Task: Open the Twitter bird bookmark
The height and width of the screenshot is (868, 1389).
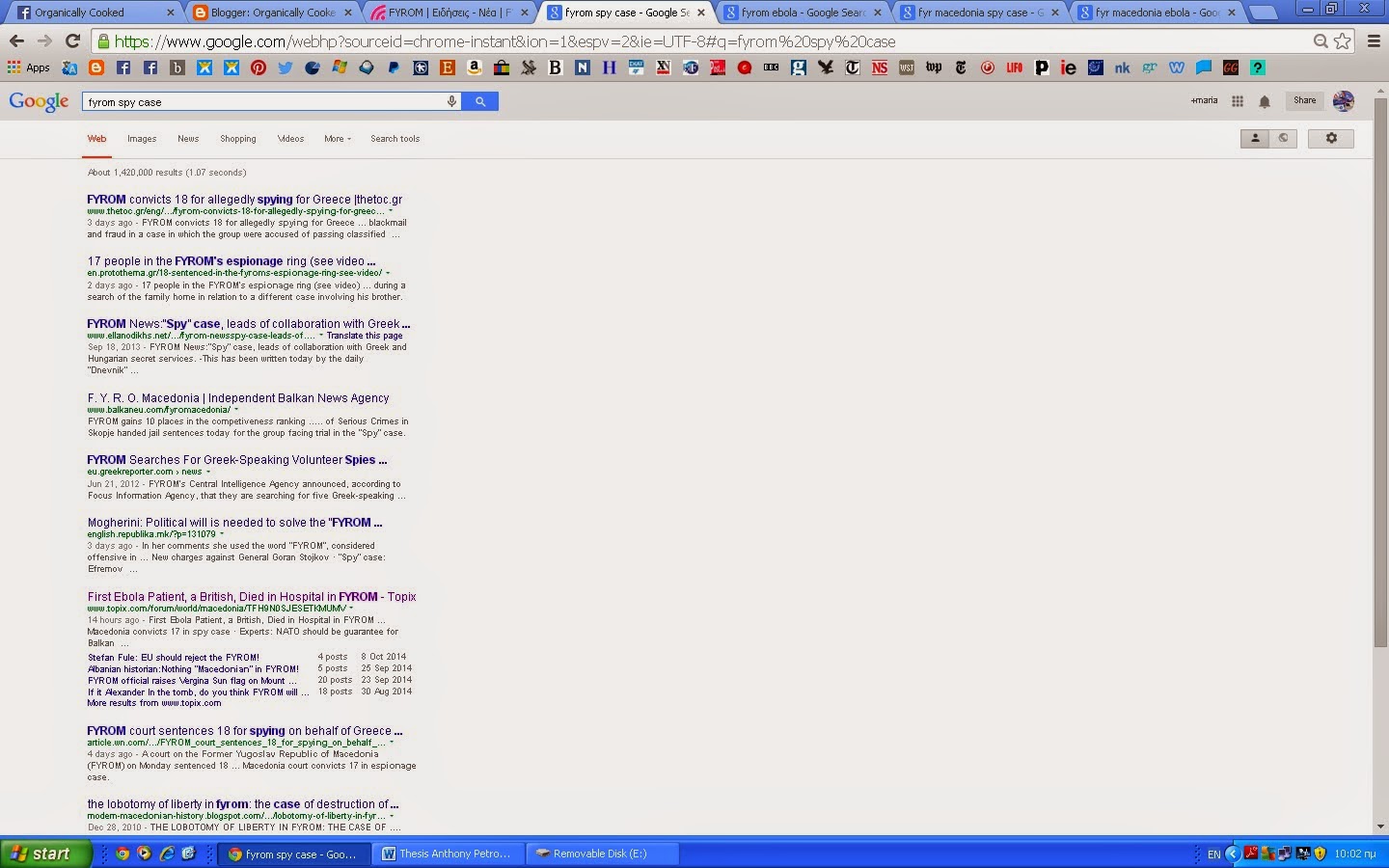Action: (286, 68)
